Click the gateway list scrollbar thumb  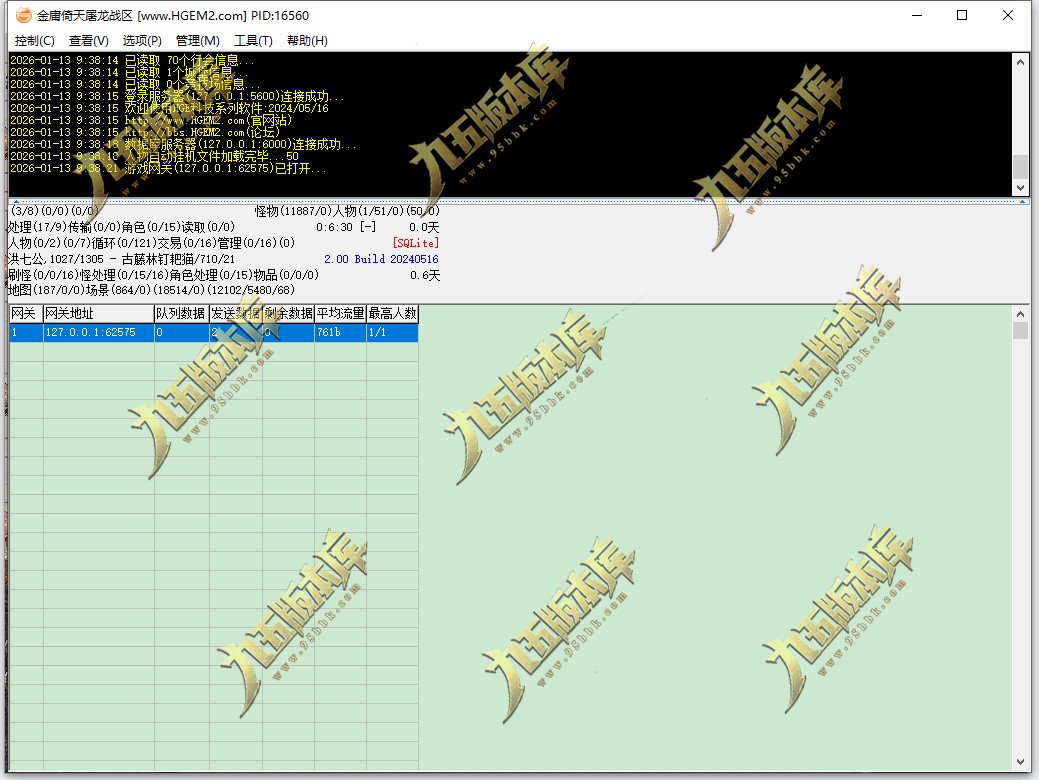(1020, 331)
